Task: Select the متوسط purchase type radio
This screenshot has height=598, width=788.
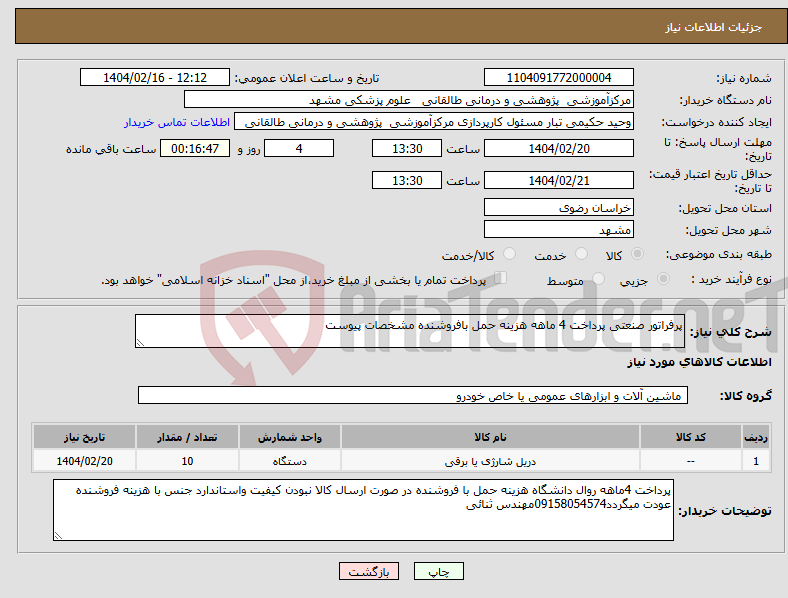Action: (599, 278)
